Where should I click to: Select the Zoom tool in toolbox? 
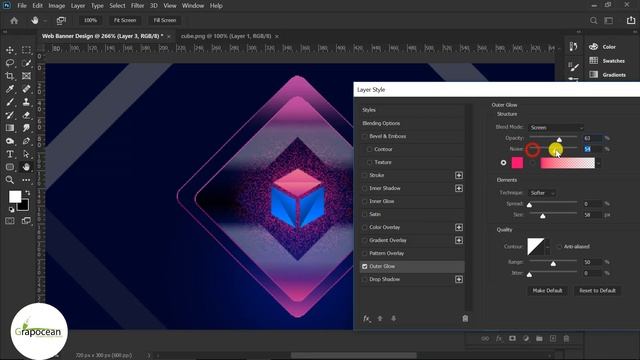10,180
